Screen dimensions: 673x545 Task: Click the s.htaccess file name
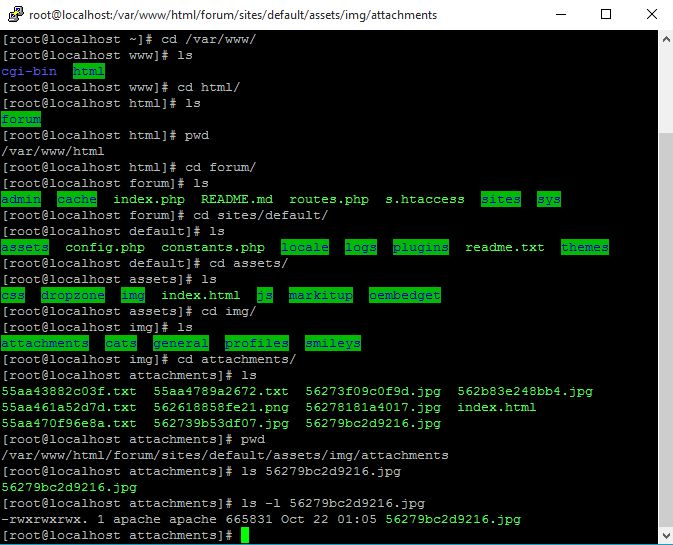pos(425,199)
